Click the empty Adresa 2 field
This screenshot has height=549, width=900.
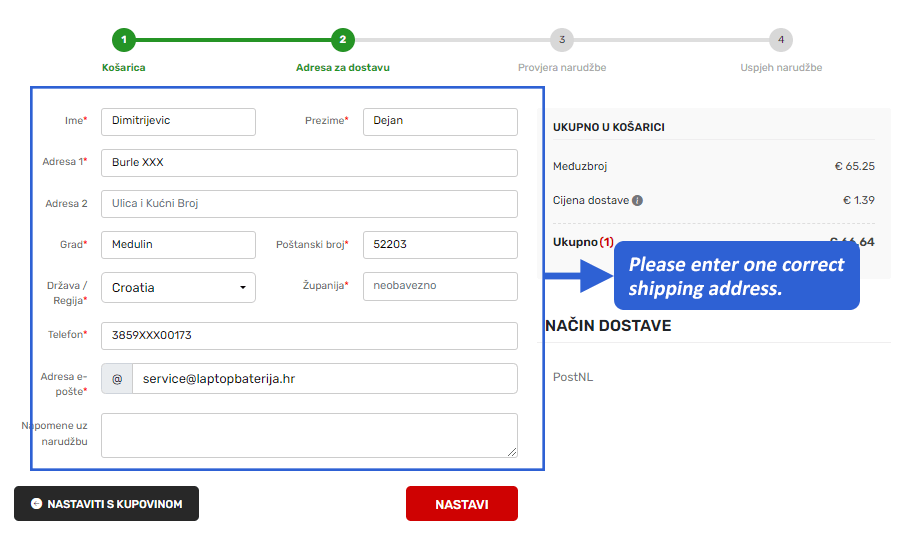coord(309,204)
